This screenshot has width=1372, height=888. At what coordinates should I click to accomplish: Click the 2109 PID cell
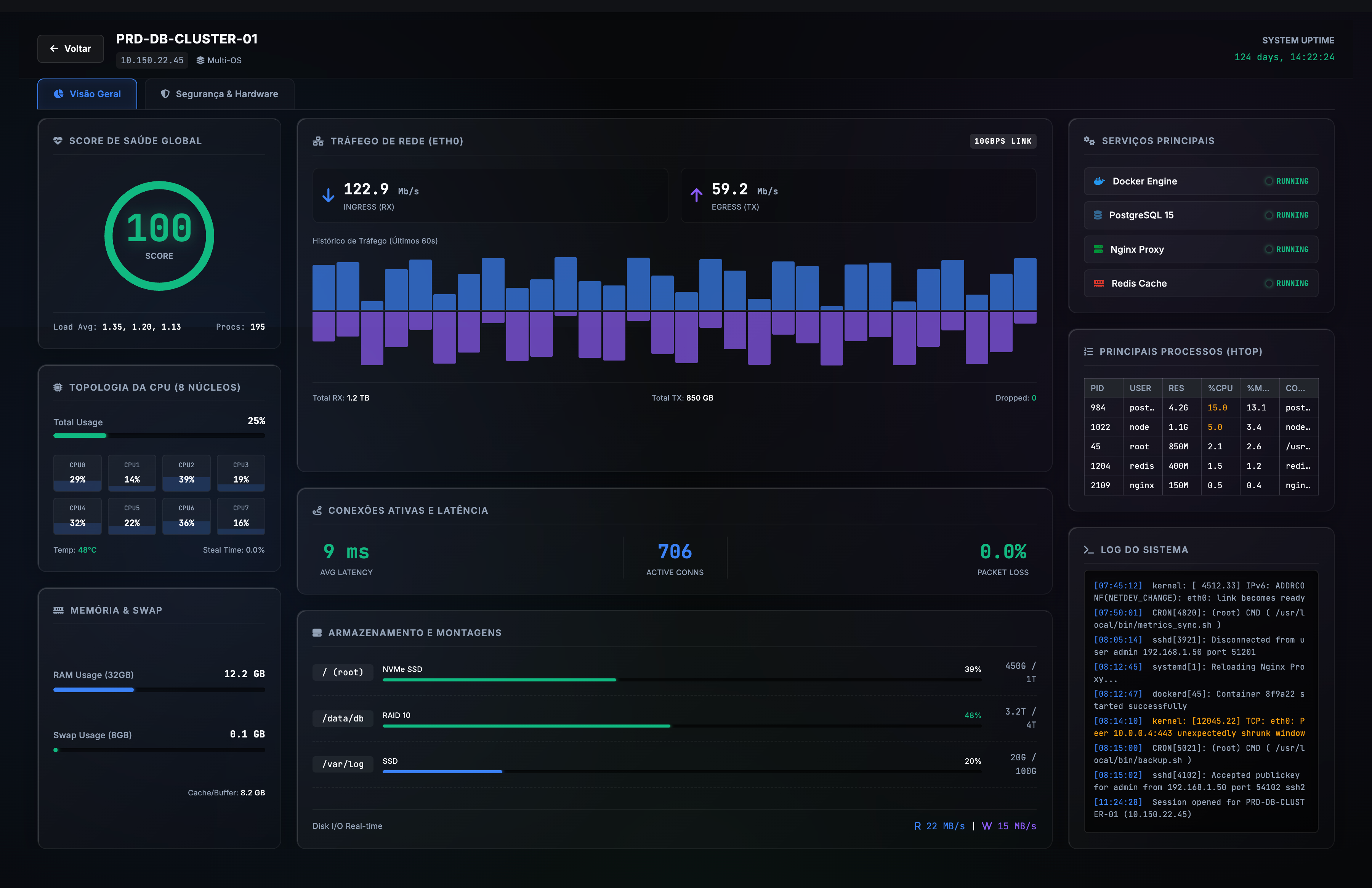pyautogui.click(x=1103, y=486)
